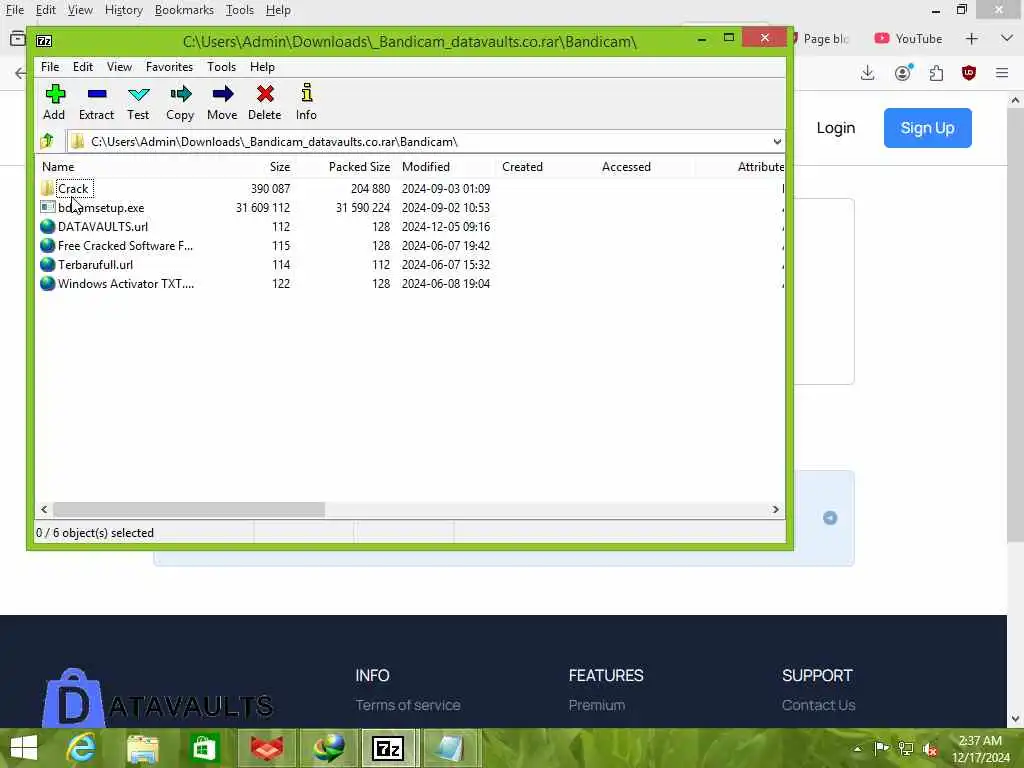Open the 7-Zip File menu

50,67
